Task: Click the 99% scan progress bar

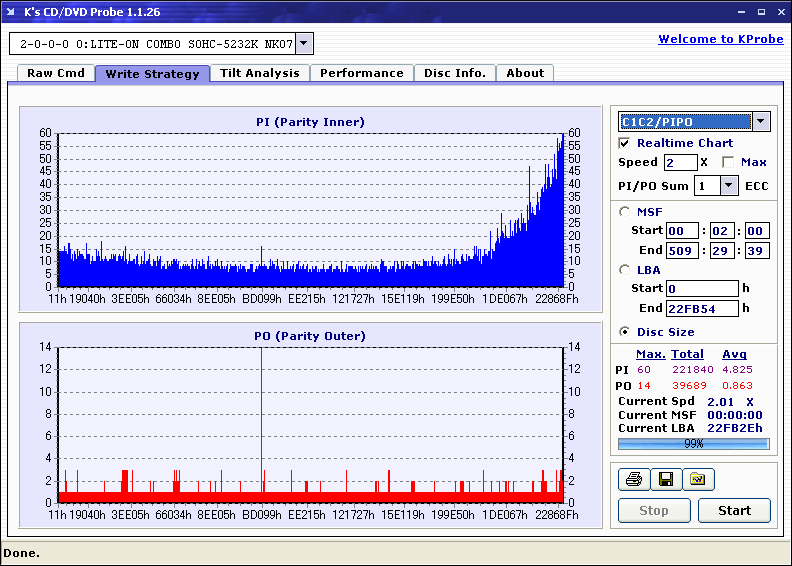Action: tap(694, 444)
